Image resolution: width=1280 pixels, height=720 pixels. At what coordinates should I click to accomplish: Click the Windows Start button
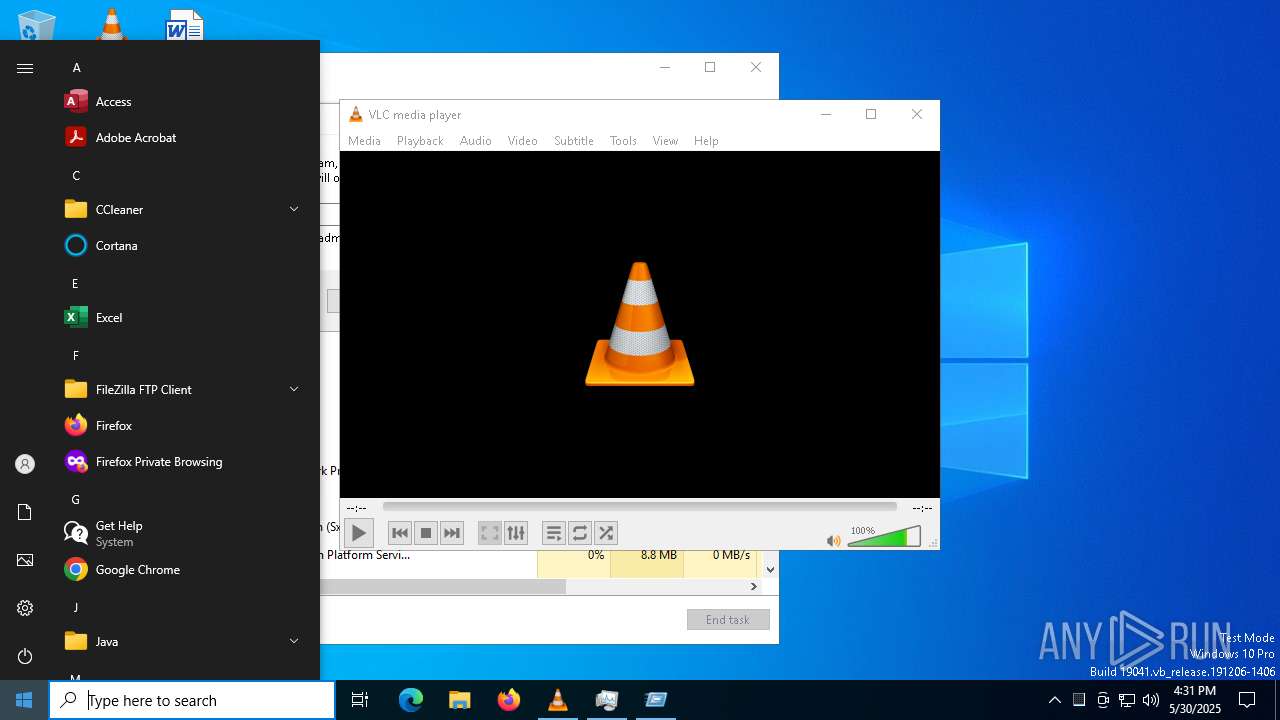[24, 700]
